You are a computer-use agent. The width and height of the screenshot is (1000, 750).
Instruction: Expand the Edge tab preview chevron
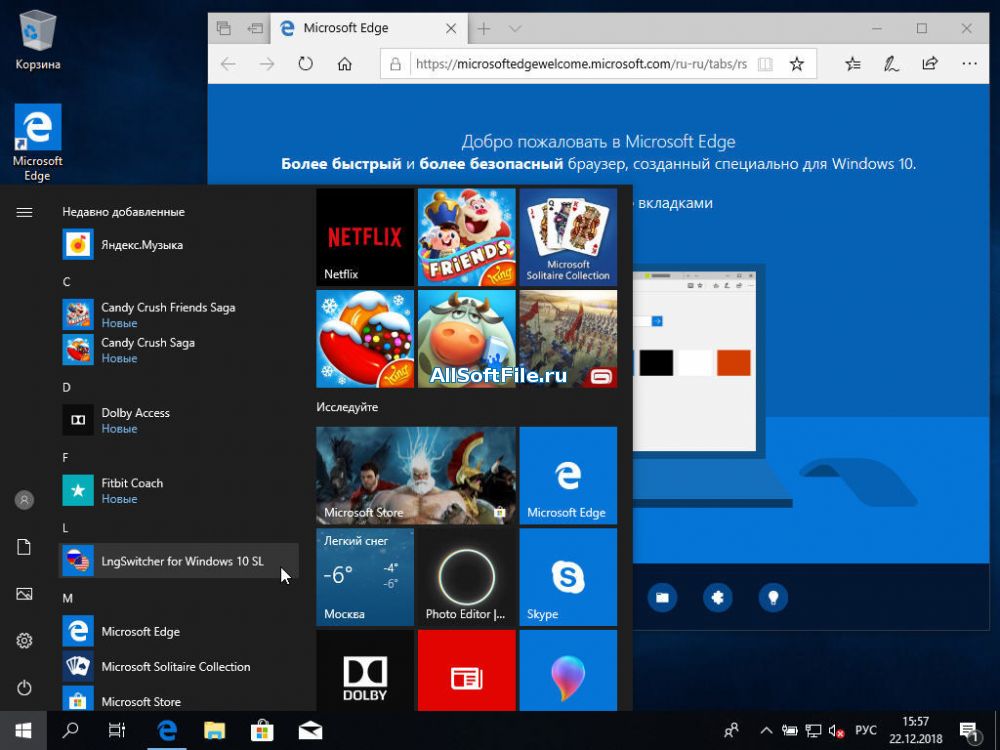point(515,29)
